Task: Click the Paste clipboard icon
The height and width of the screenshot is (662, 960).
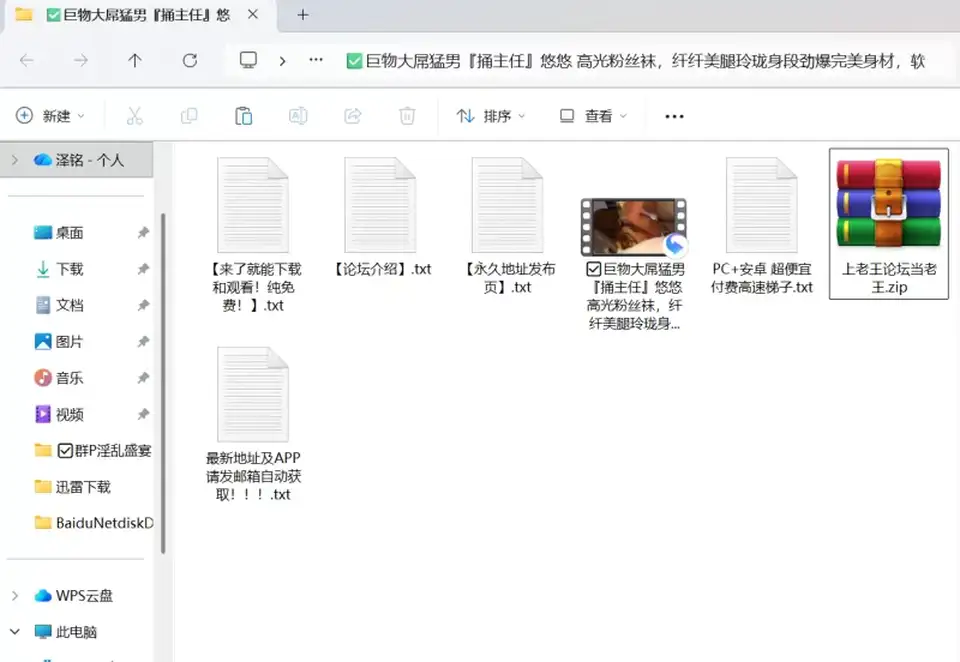Action: [x=244, y=116]
